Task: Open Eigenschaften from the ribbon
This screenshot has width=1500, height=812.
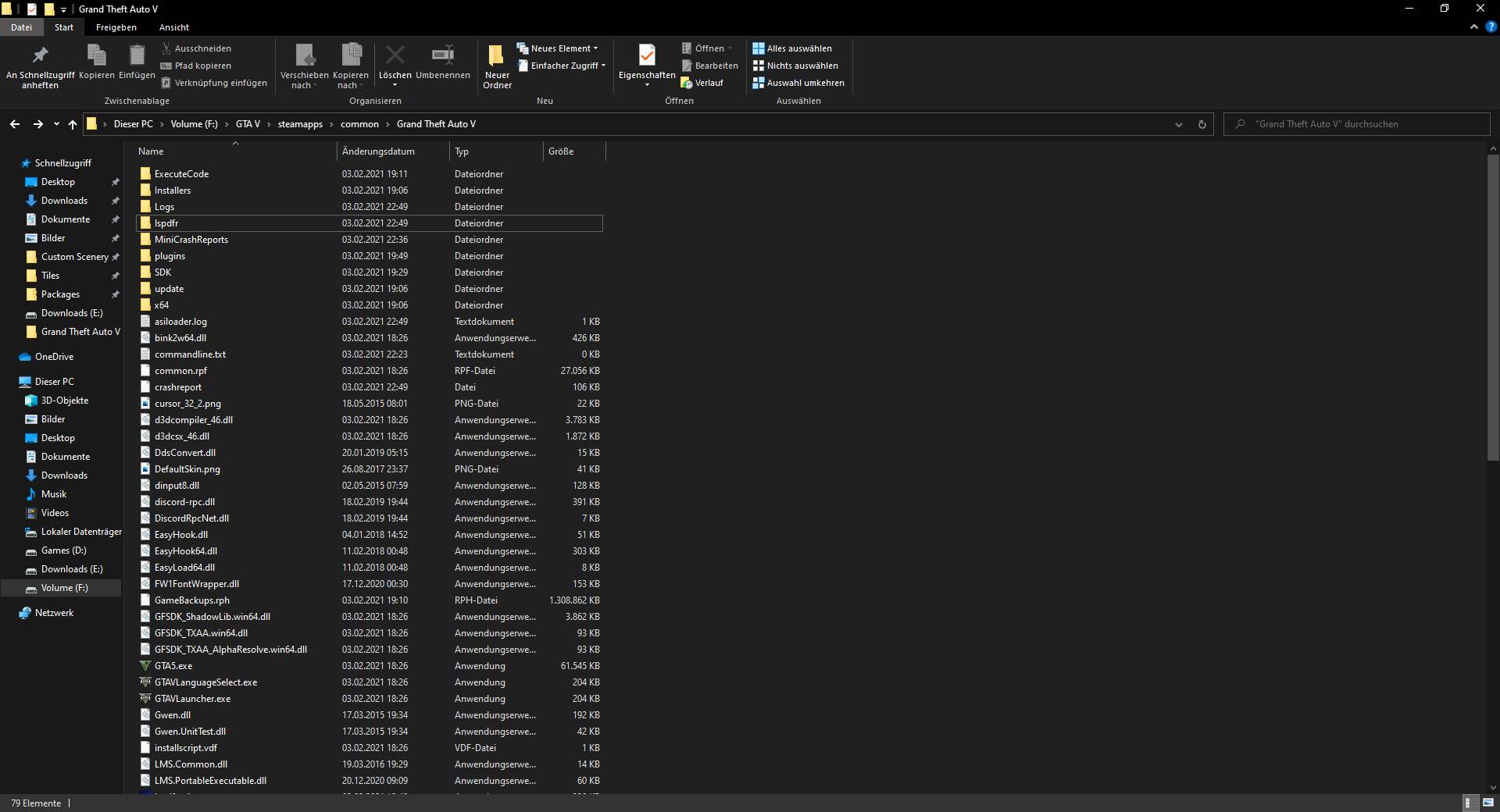Action: [x=647, y=56]
